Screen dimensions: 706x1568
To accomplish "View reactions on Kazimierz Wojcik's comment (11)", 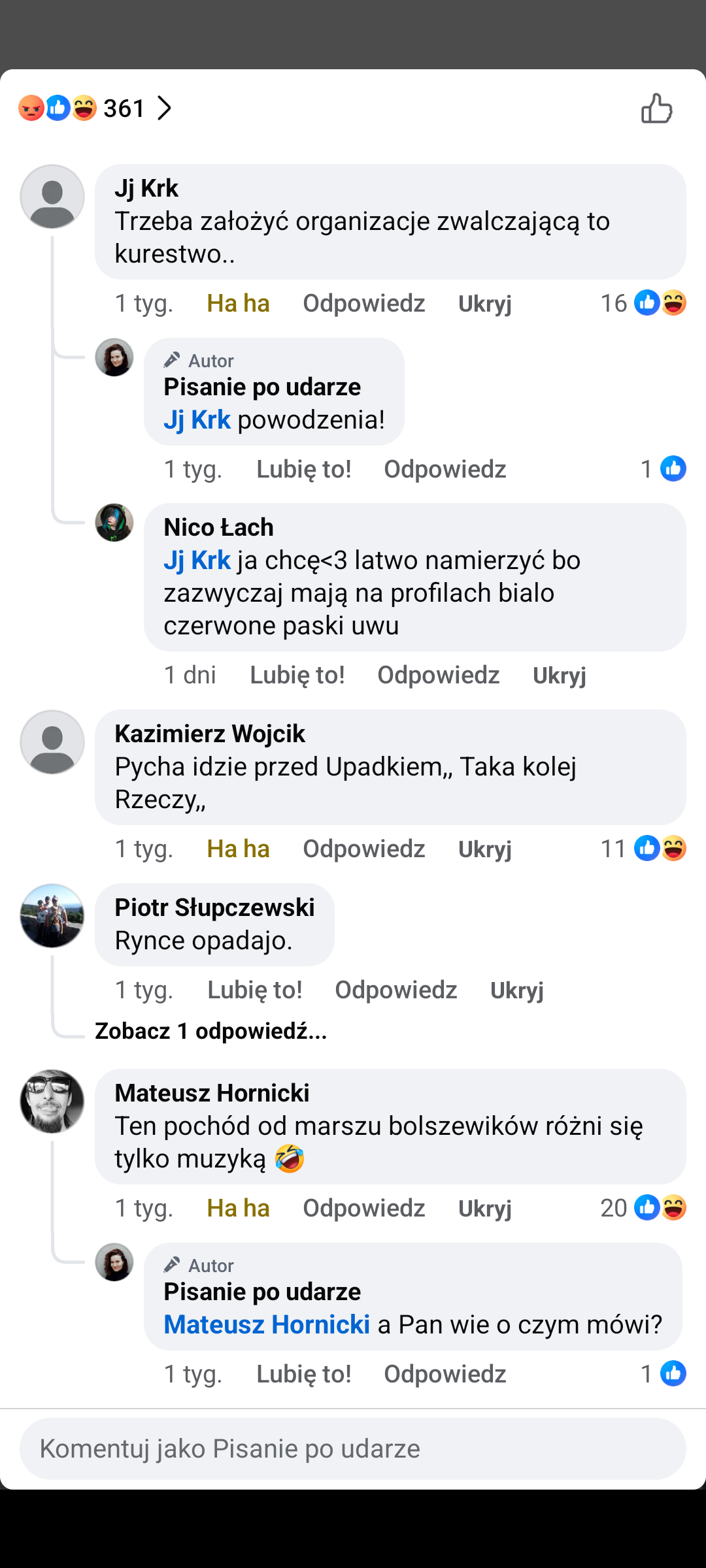I will click(x=643, y=849).
